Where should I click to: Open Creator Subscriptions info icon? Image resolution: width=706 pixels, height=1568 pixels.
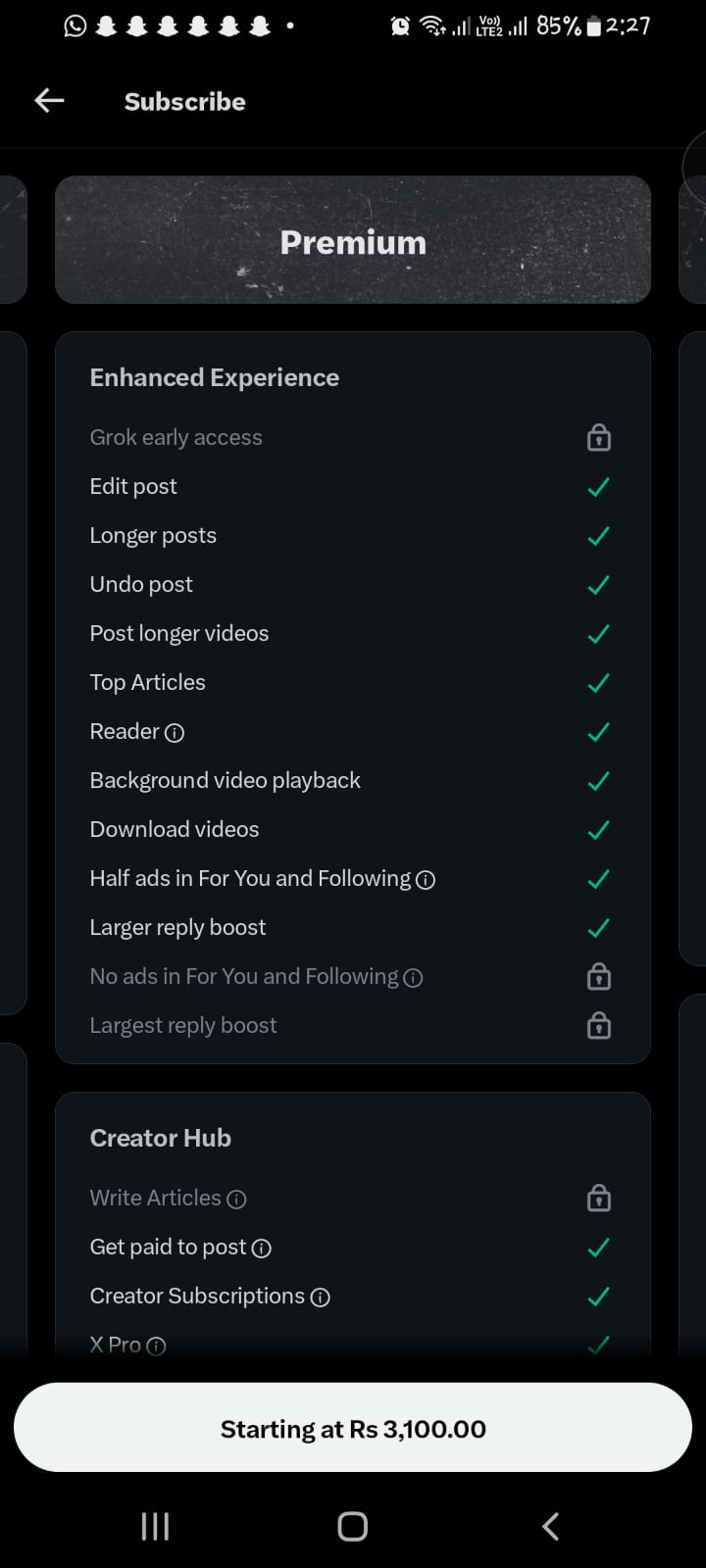click(320, 1297)
